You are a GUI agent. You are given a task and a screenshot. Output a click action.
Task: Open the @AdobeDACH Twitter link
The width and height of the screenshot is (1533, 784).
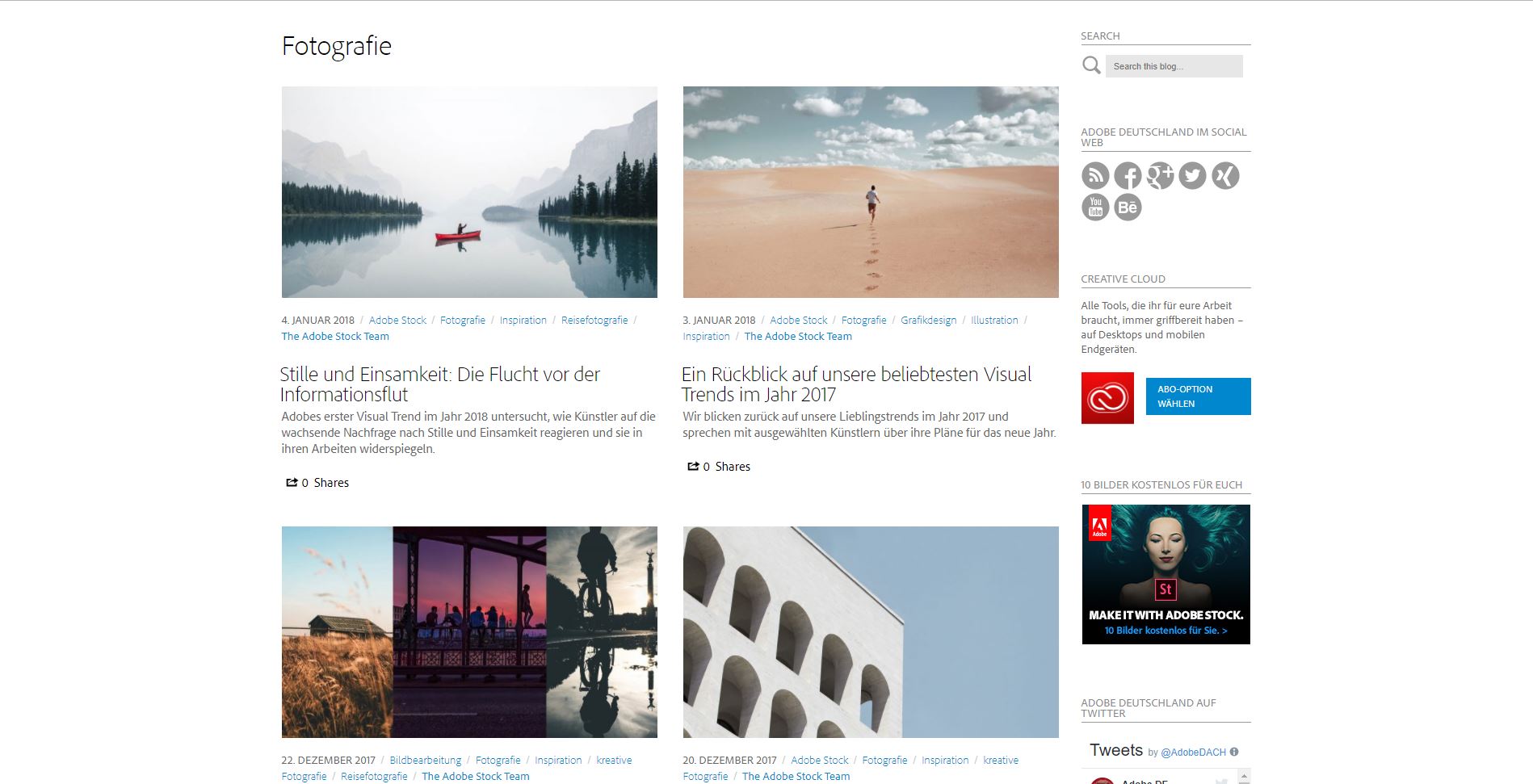[x=1193, y=752]
